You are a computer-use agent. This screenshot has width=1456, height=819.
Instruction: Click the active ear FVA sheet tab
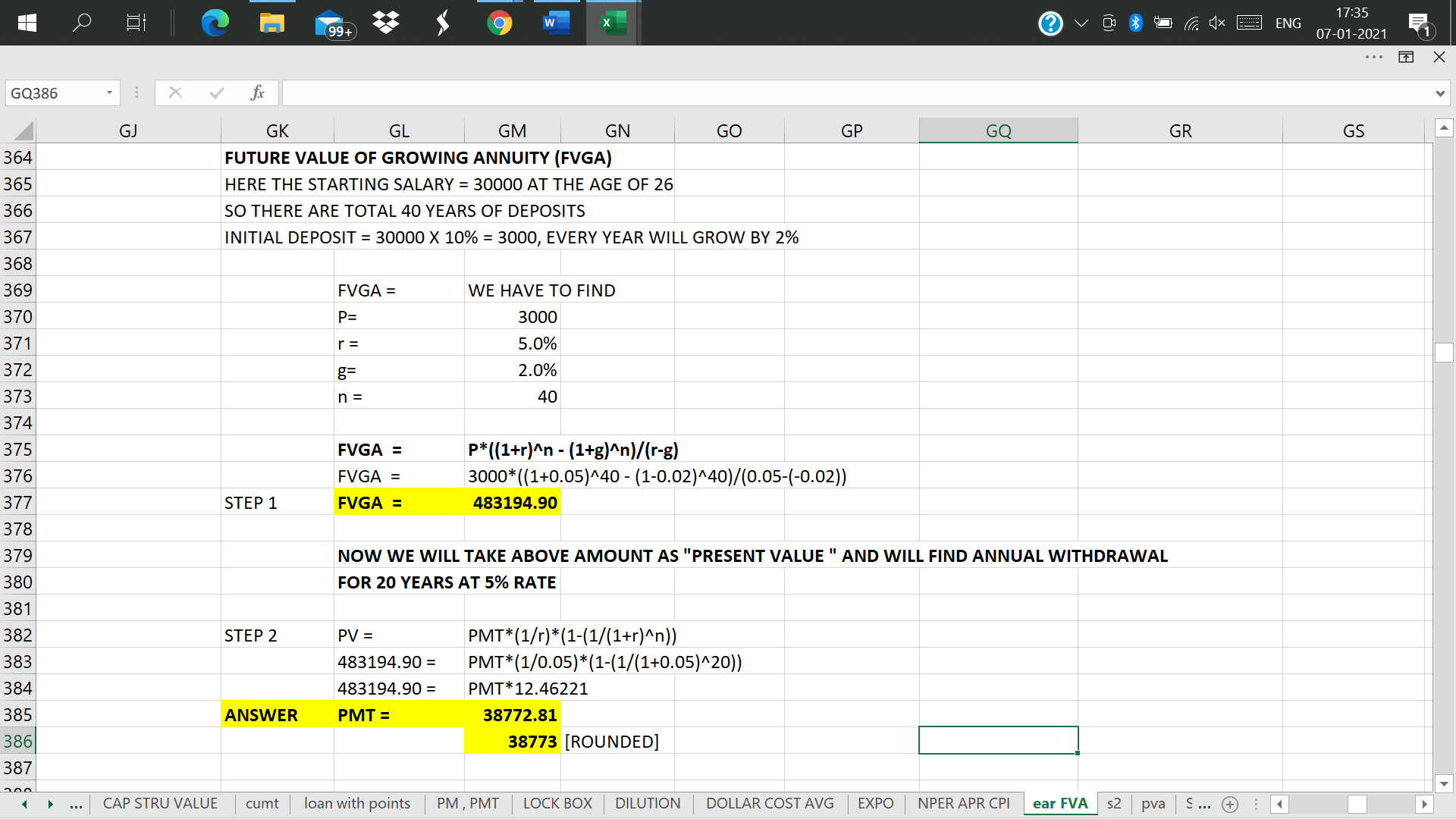1060,803
